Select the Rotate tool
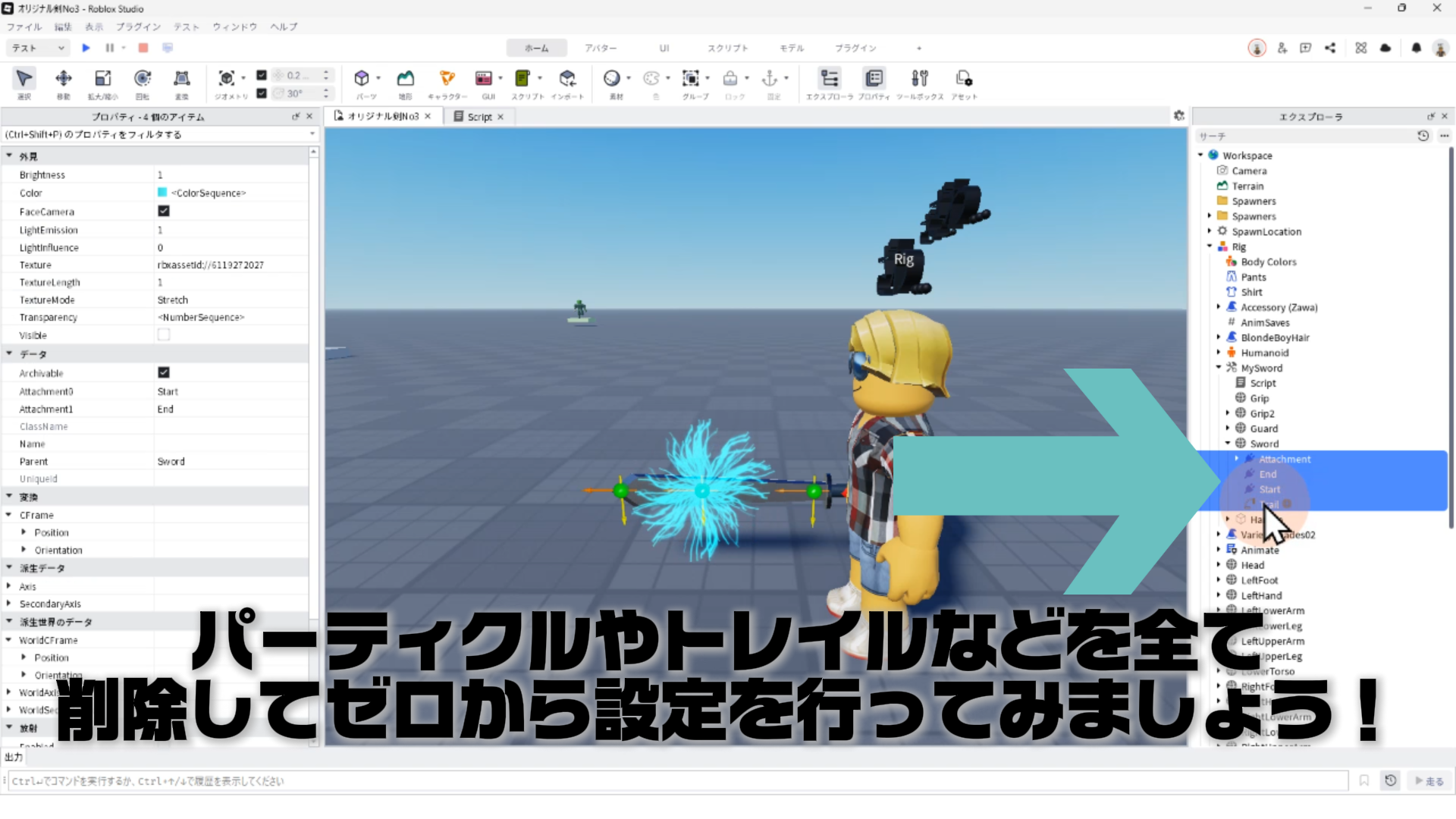1456x819 pixels. 143,79
